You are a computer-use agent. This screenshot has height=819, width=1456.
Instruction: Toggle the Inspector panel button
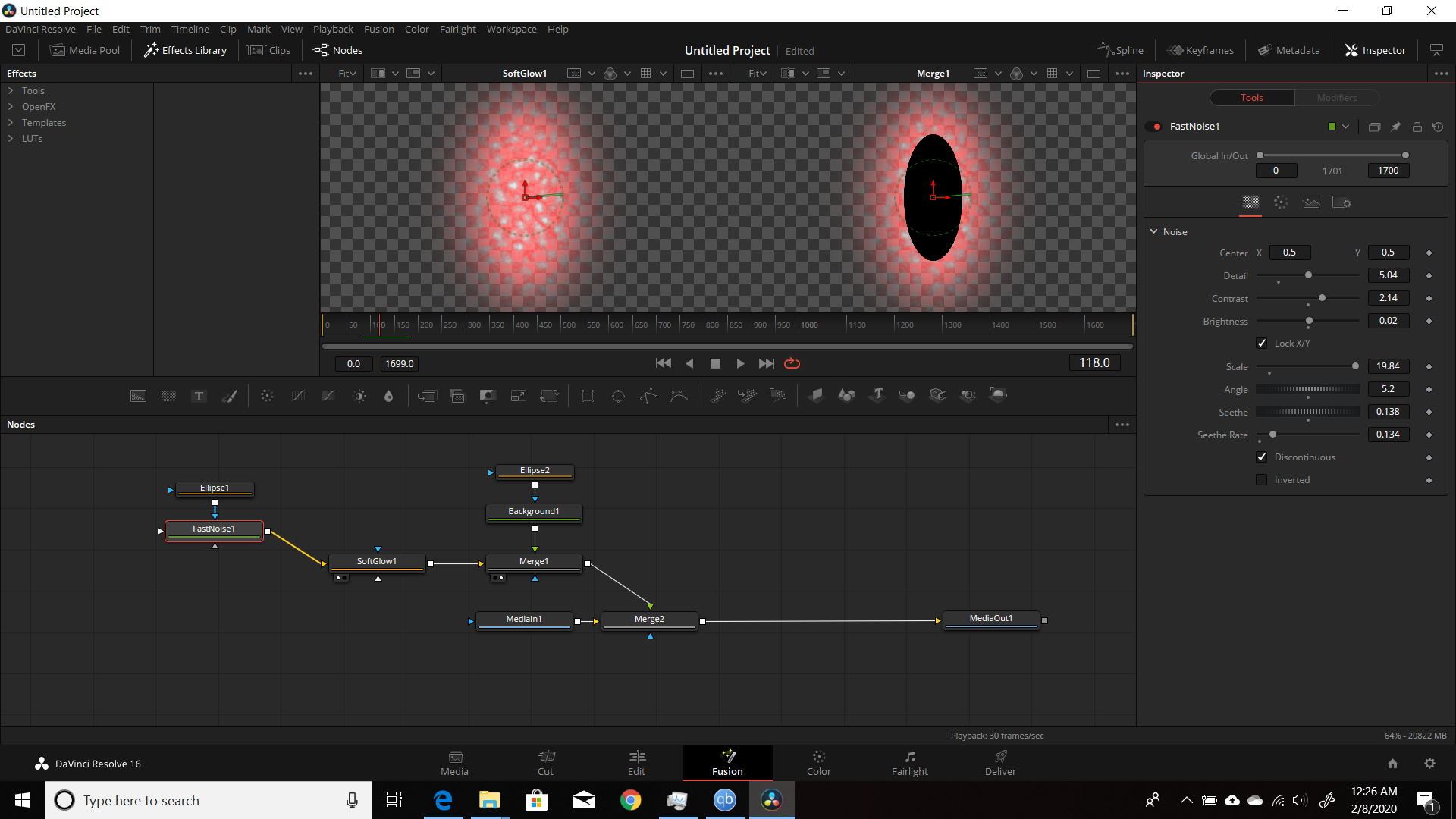[1375, 50]
